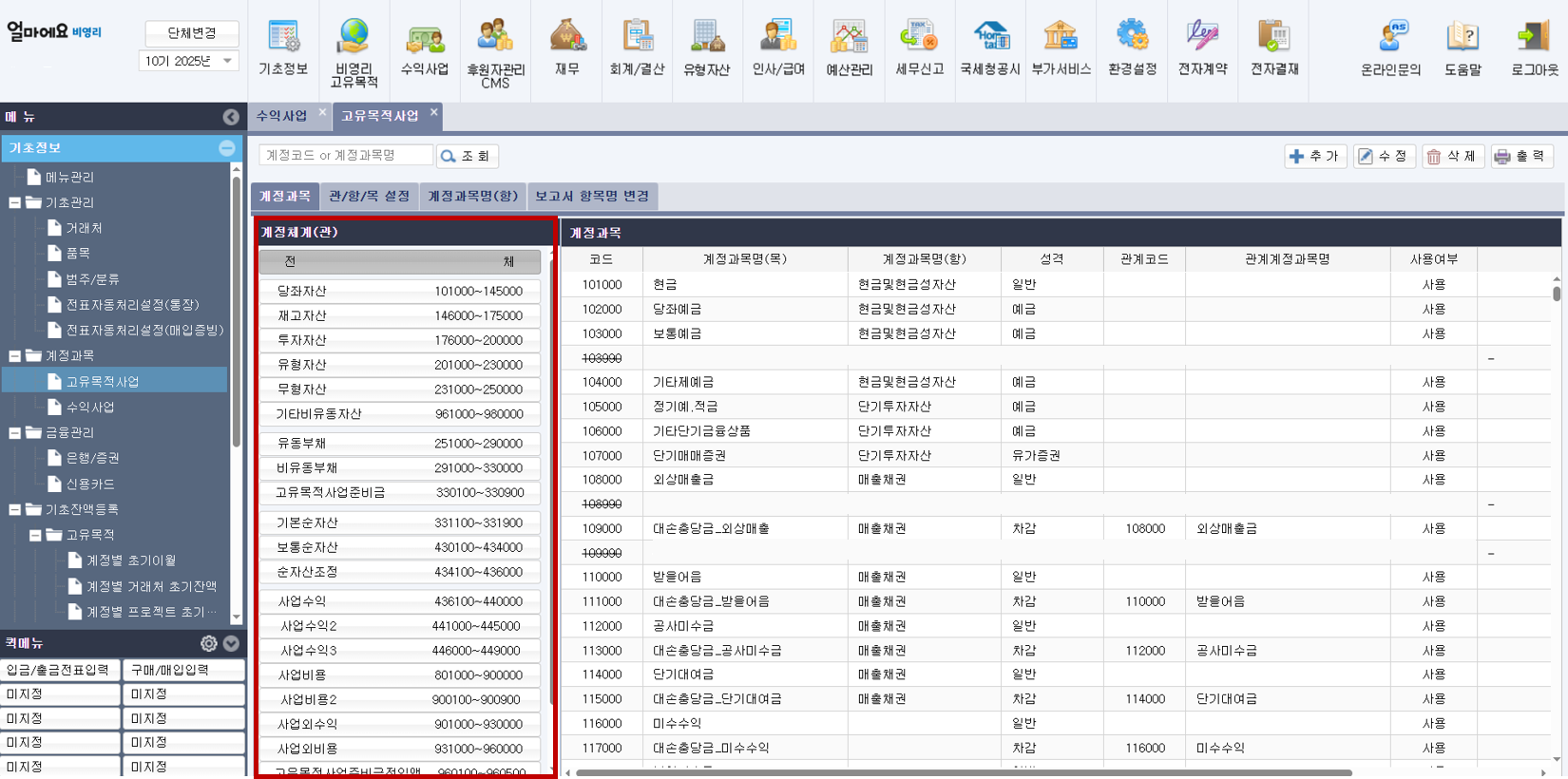Click the 사용여부 column header
This screenshot has height=779, width=1568.
pos(1433,259)
